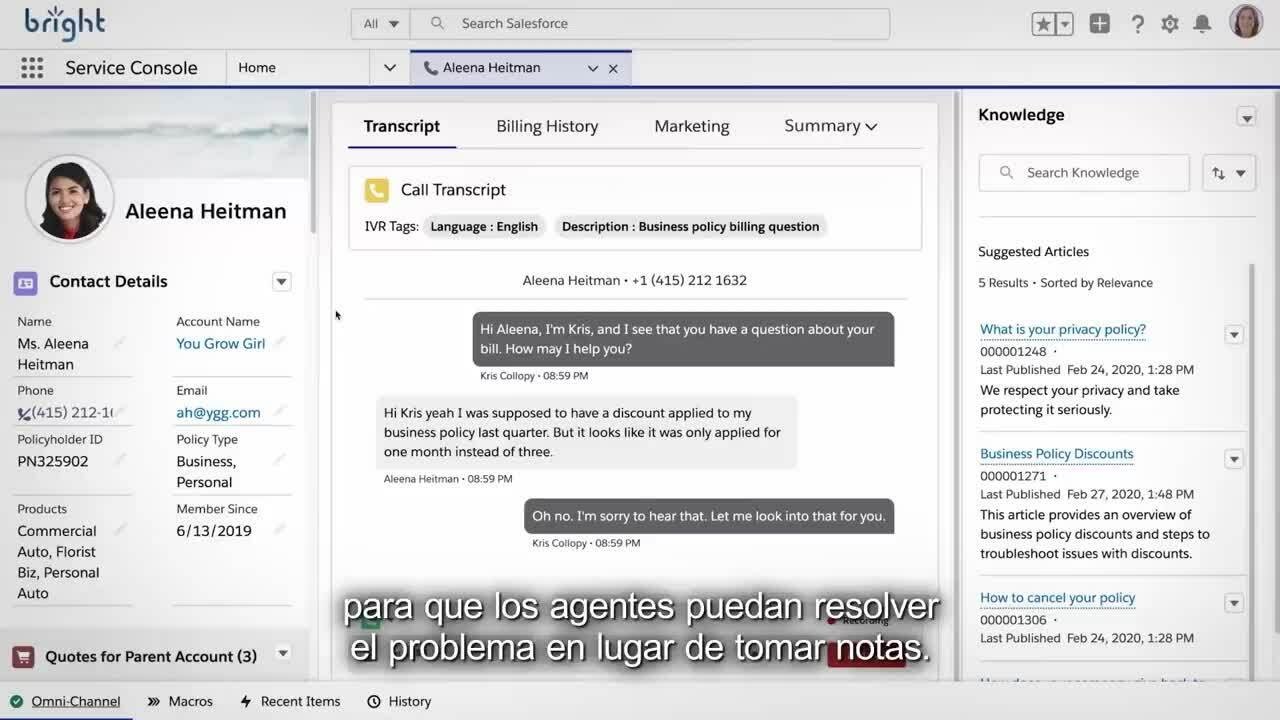This screenshot has width=1280, height=720.
Task: Click the global actions plus icon
Action: coord(1100,24)
